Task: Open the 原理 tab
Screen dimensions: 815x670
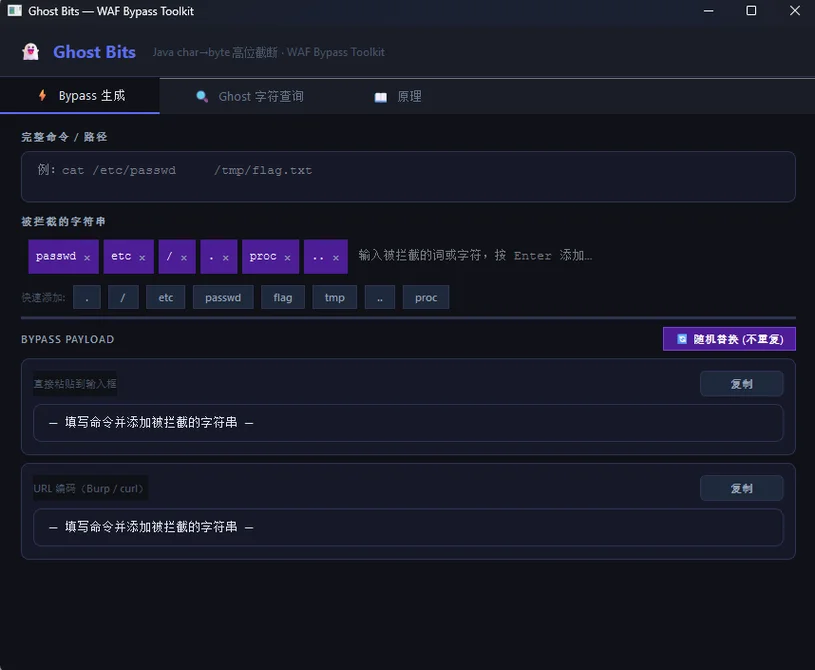Action: (398, 96)
